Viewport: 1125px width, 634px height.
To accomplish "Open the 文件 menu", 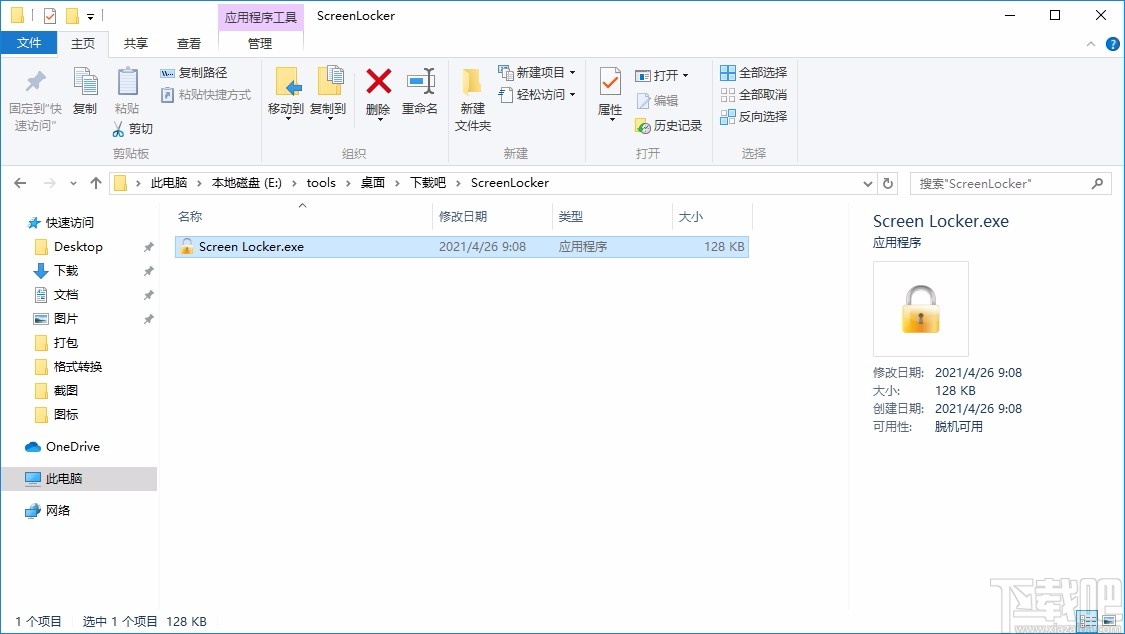I will click(x=30, y=43).
